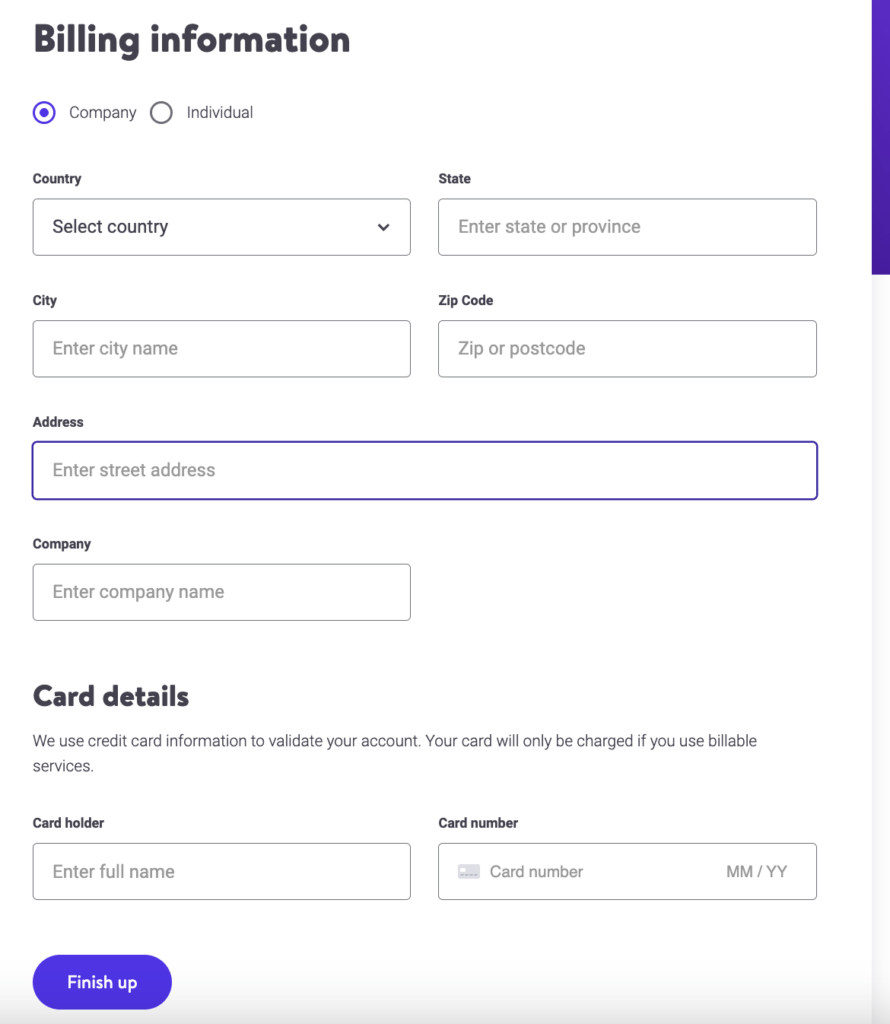The image size is (890, 1024).
Task: Click the credit card icon in Card number field
Action: pos(469,871)
